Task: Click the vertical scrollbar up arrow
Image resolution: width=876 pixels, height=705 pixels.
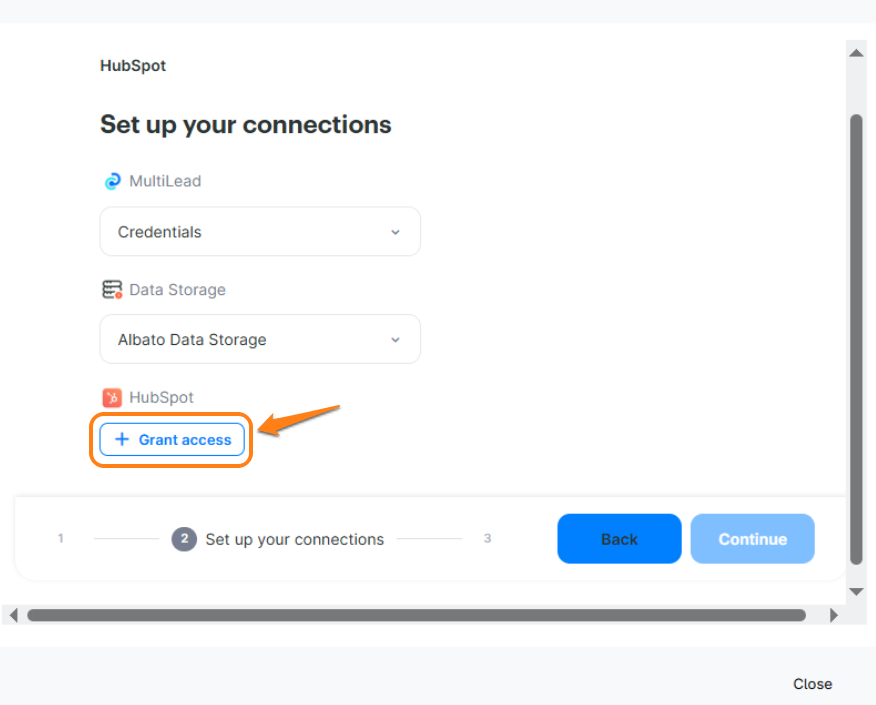Action: coord(856,51)
